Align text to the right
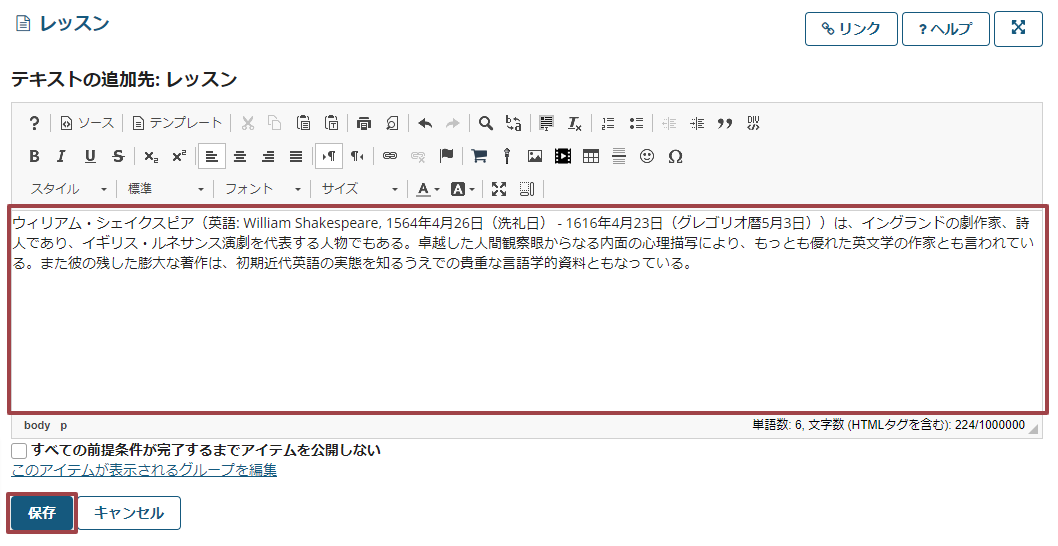 268,157
